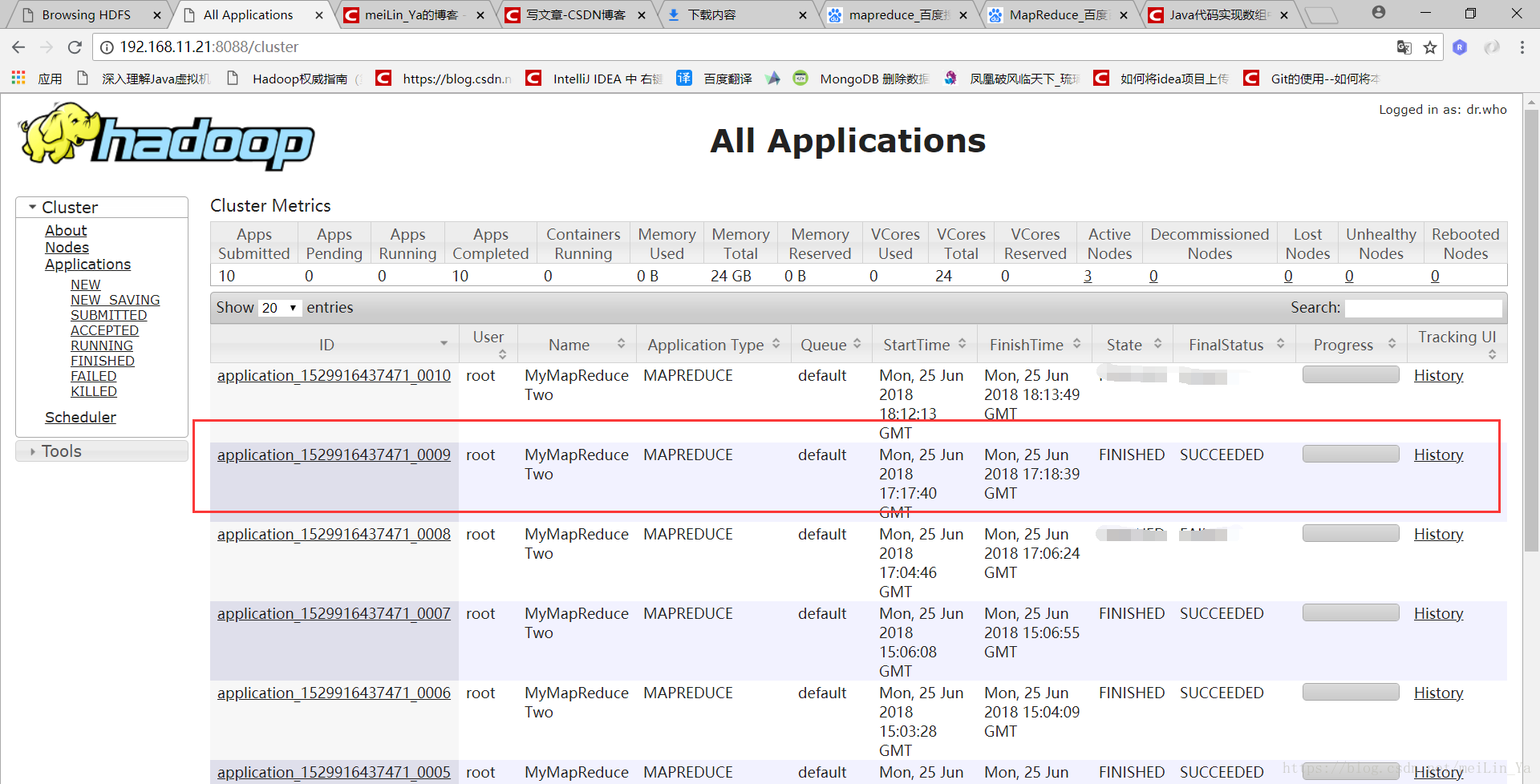
Task: Click the translate page icon
Action: [x=1404, y=47]
